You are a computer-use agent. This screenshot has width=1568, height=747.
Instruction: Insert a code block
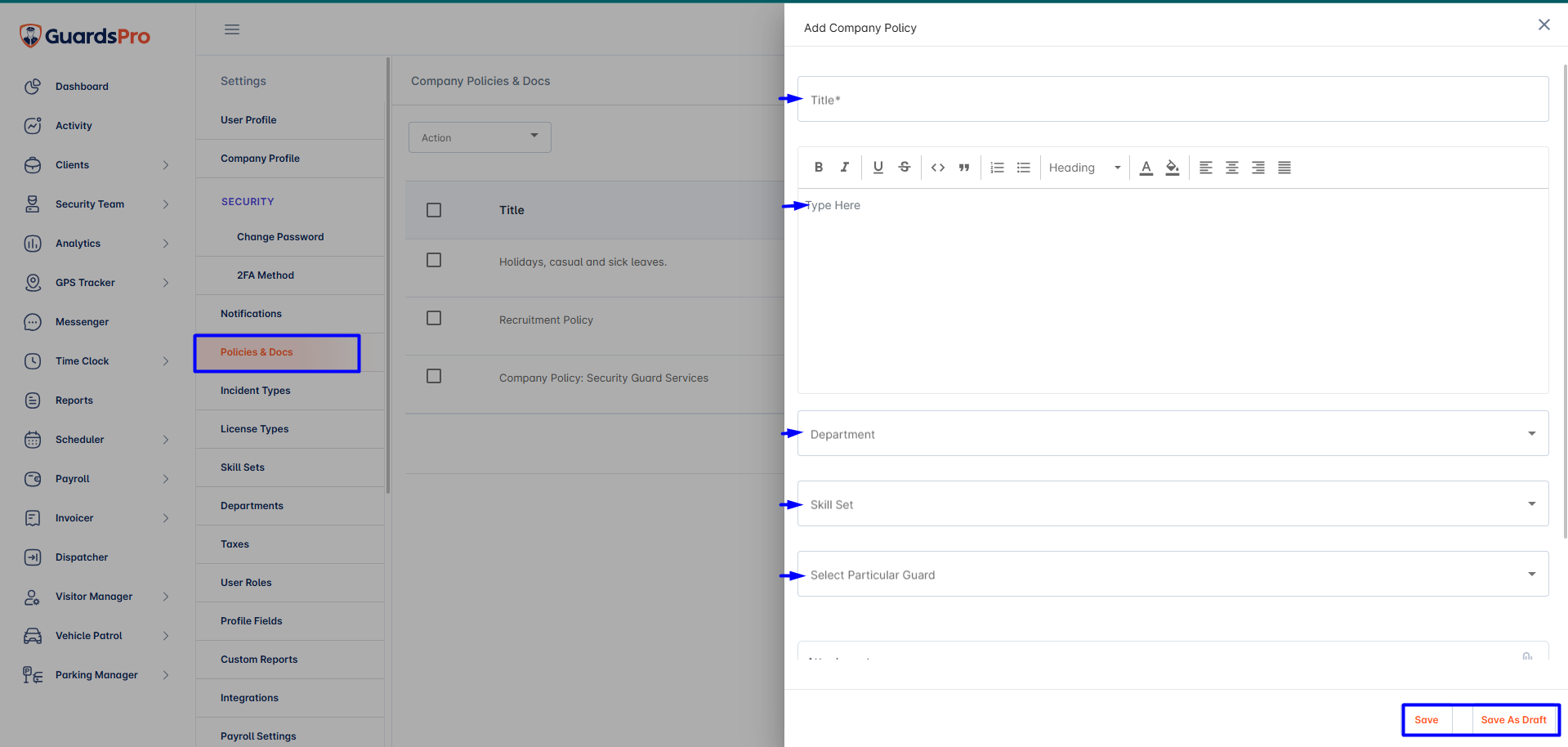938,168
